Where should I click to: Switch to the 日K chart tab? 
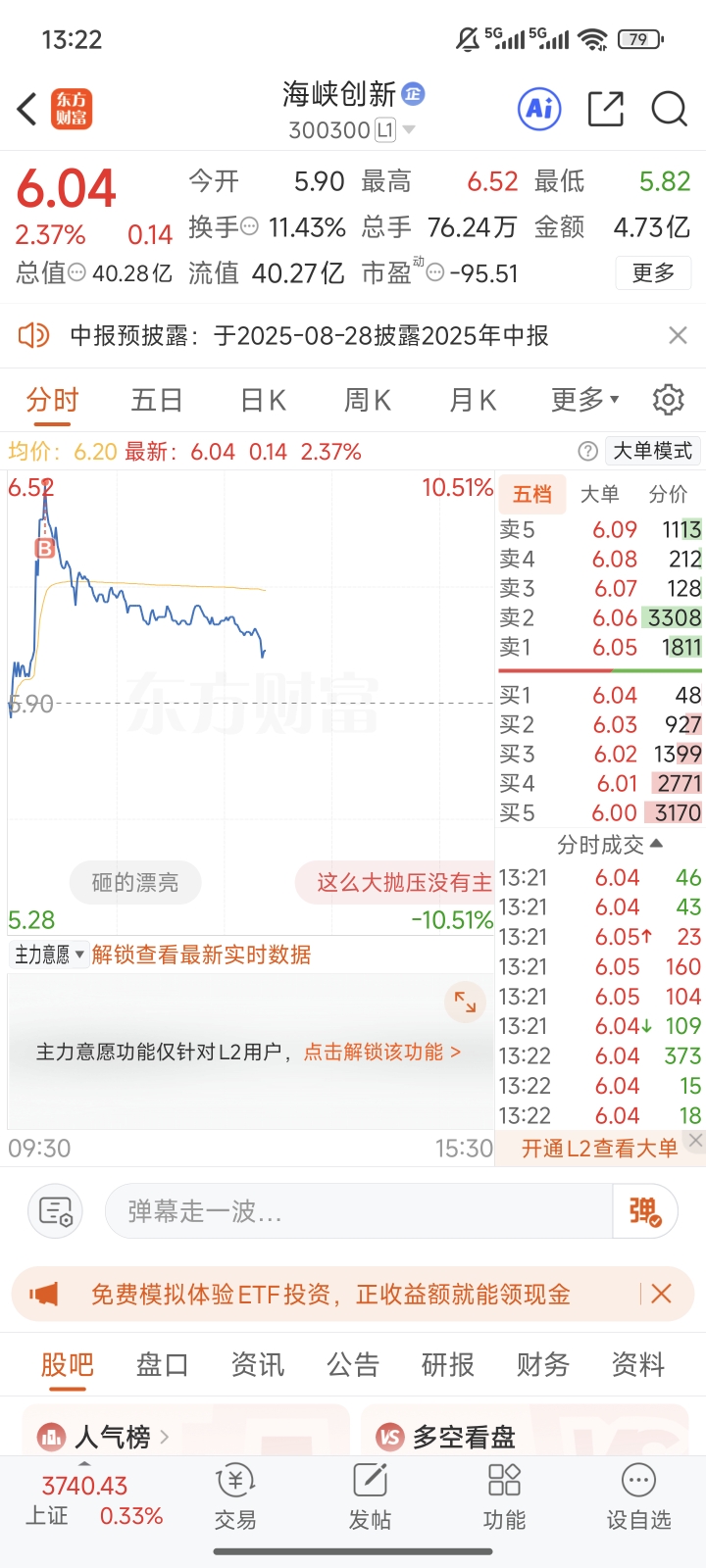click(263, 400)
